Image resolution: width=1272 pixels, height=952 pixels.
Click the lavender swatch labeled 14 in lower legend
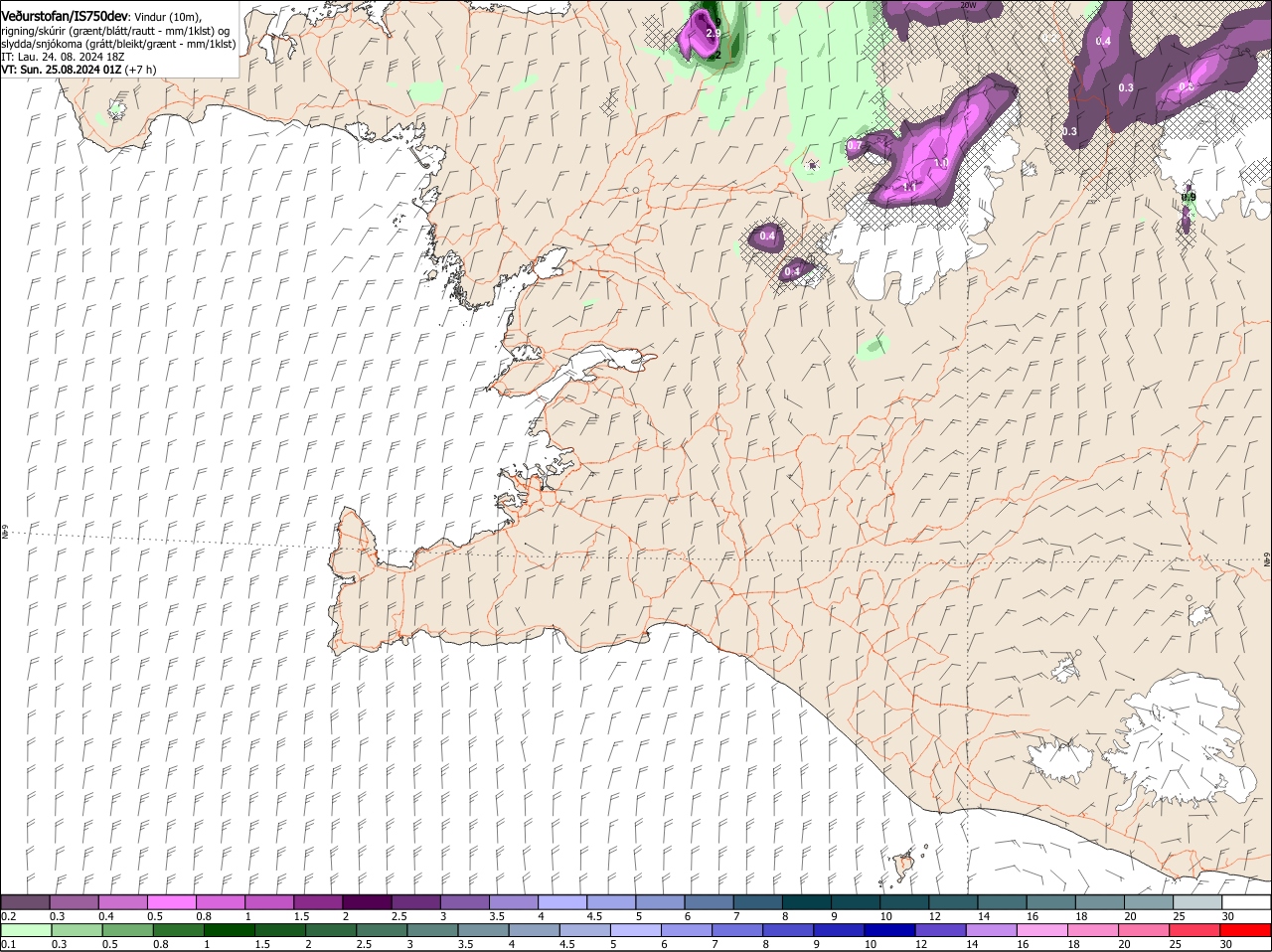coord(992,930)
